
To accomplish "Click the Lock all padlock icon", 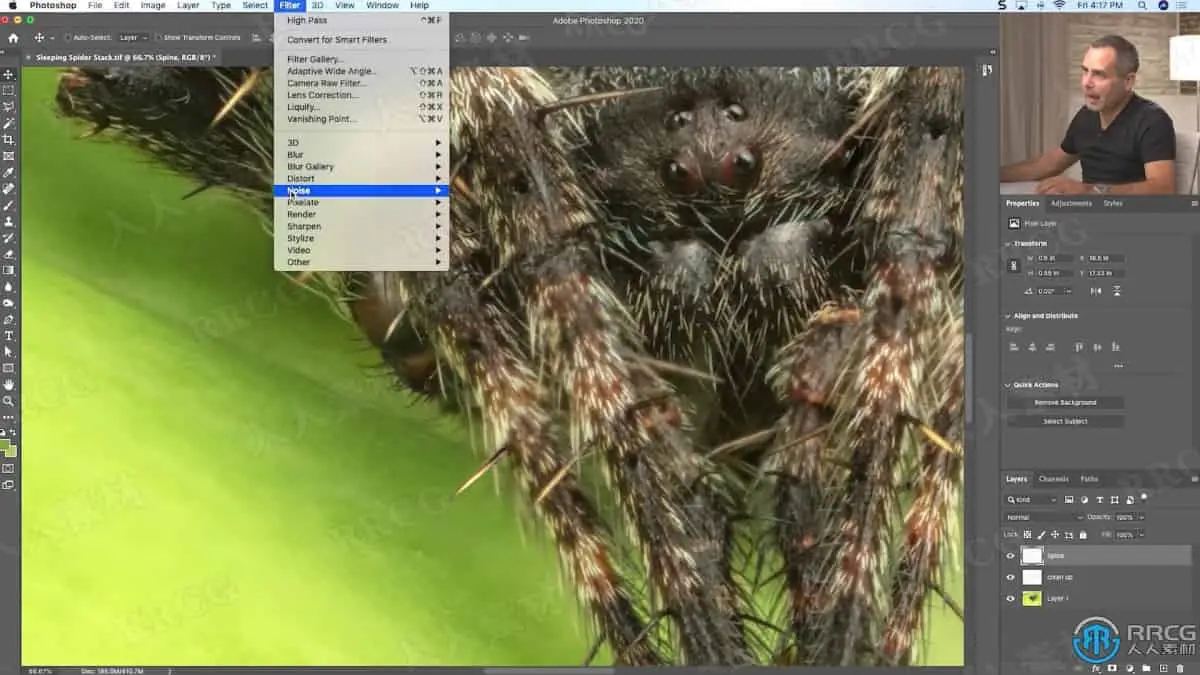I will coord(1082,535).
